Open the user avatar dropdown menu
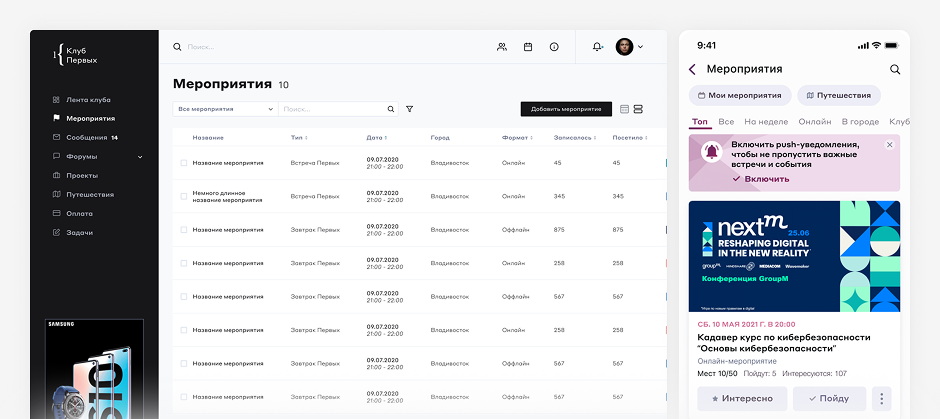 (629, 47)
